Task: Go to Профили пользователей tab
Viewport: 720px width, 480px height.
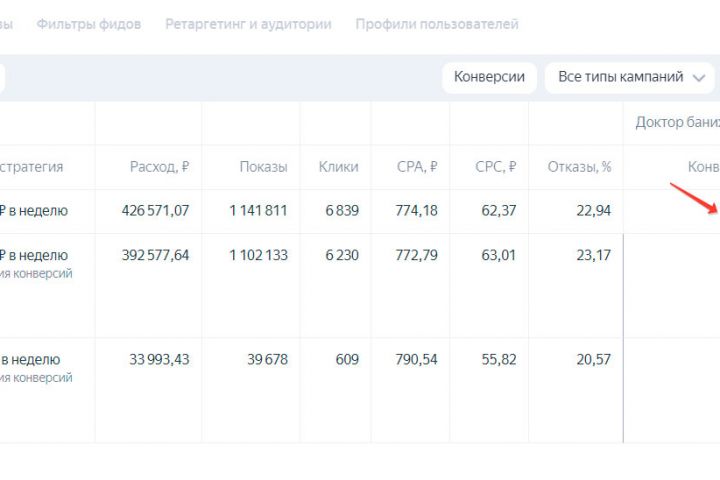Action: tap(437, 24)
